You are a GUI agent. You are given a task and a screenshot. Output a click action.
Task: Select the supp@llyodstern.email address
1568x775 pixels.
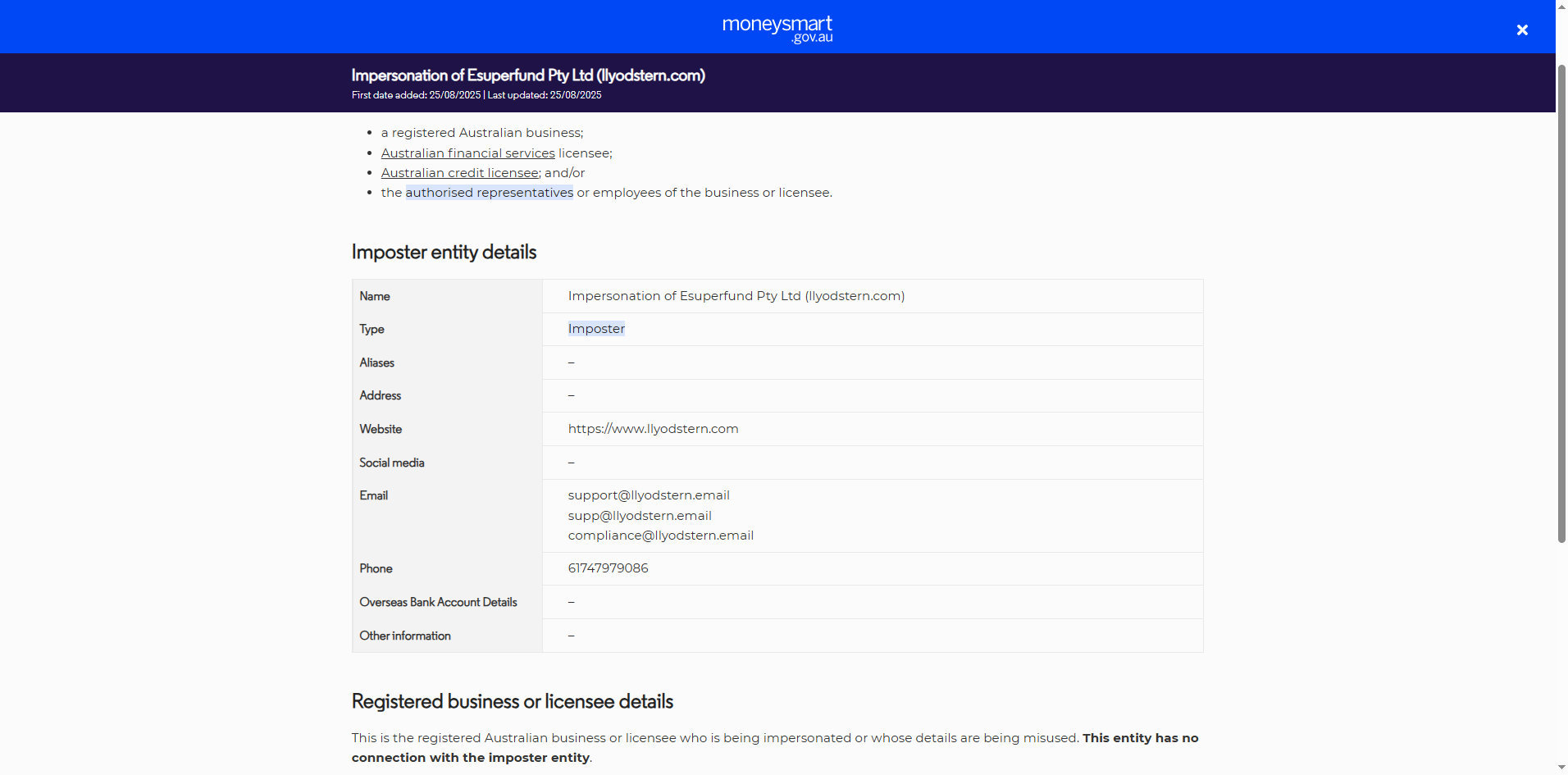[x=640, y=516]
